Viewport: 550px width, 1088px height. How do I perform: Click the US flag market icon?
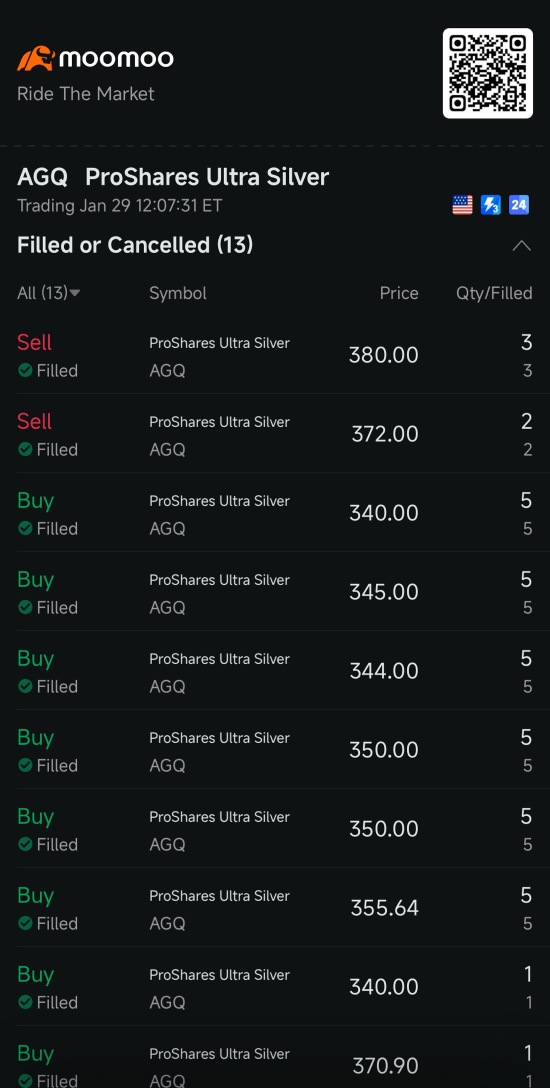(x=462, y=205)
